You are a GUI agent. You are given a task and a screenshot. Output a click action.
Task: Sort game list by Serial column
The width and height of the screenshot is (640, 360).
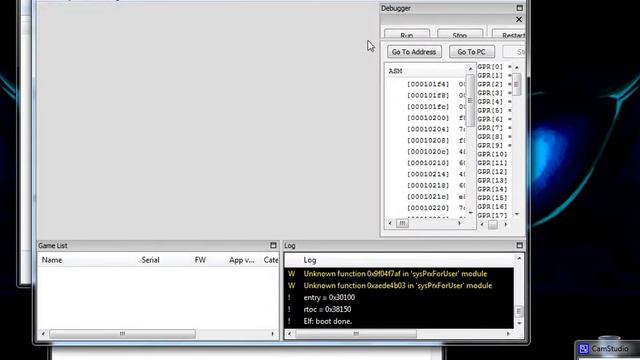tap(150, 260)
